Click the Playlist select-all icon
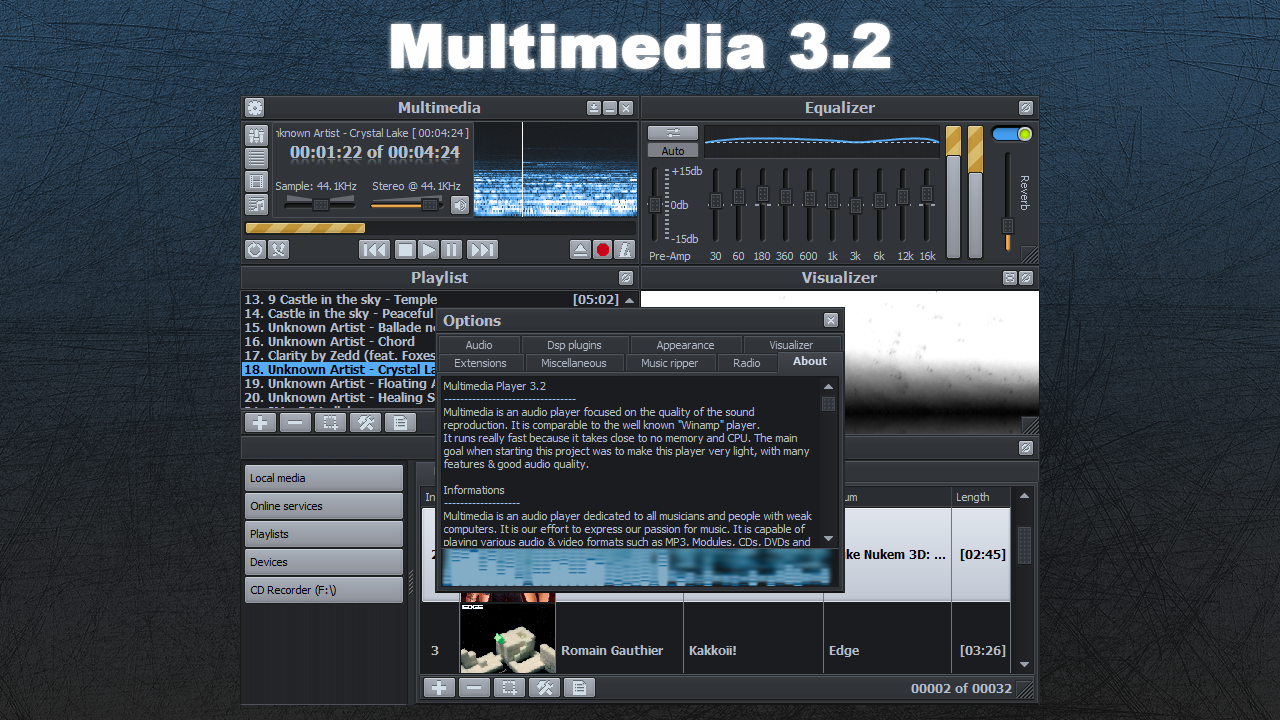1280x720 pixels. [330, 423]
